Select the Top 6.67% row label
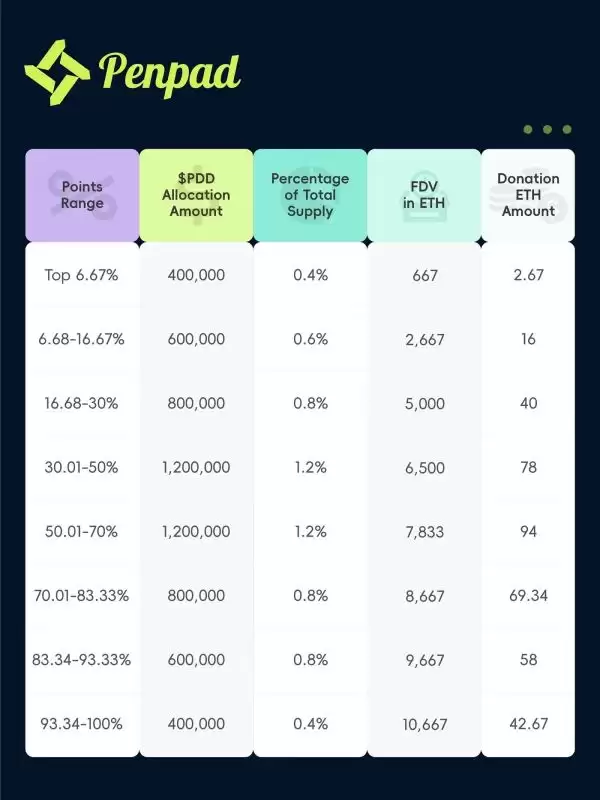 82,275
